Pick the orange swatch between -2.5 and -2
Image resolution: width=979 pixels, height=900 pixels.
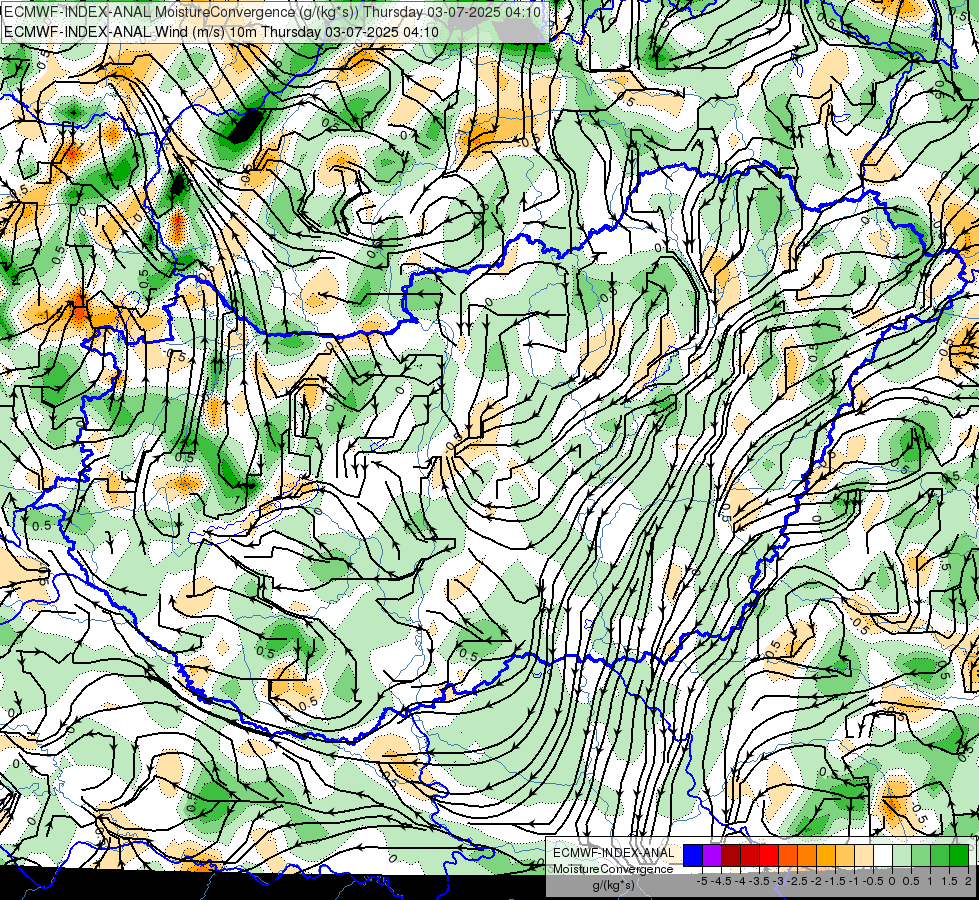[x=807, y=855]
